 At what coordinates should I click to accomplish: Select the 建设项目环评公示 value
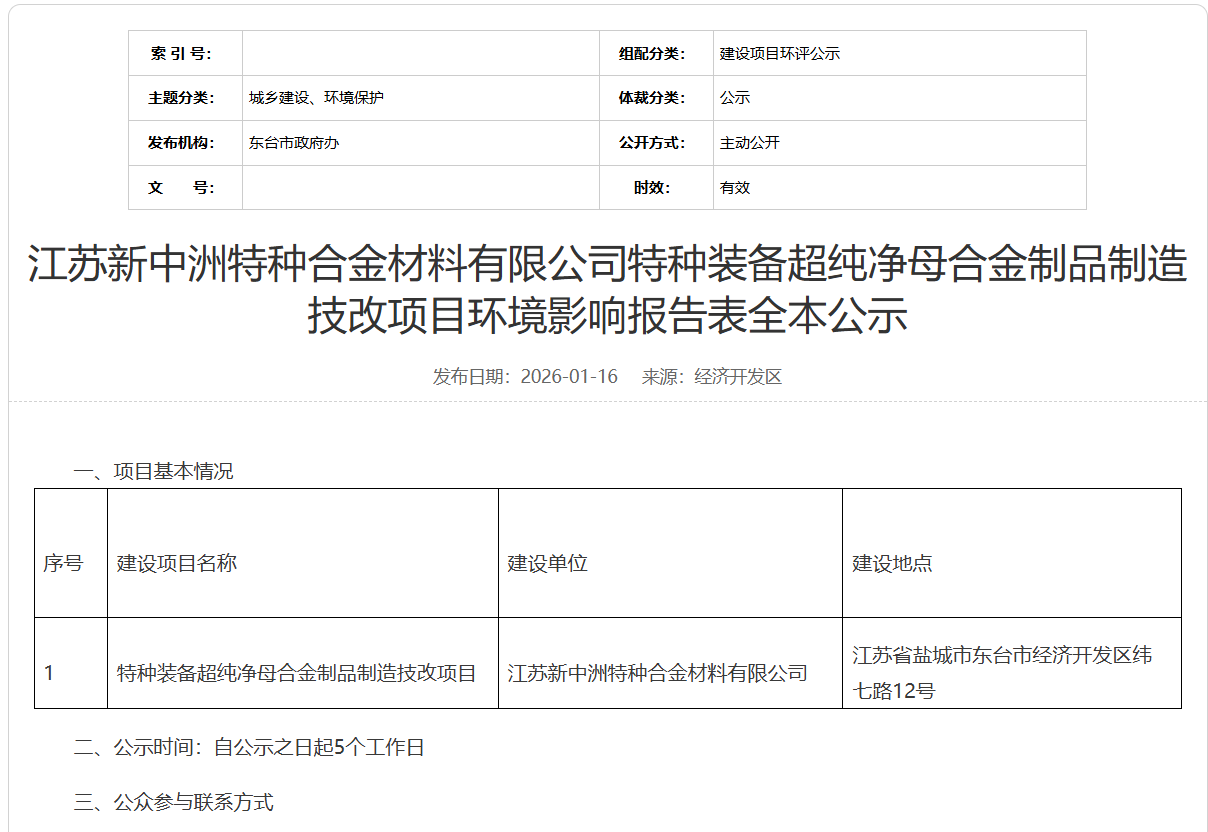point(780,54)
